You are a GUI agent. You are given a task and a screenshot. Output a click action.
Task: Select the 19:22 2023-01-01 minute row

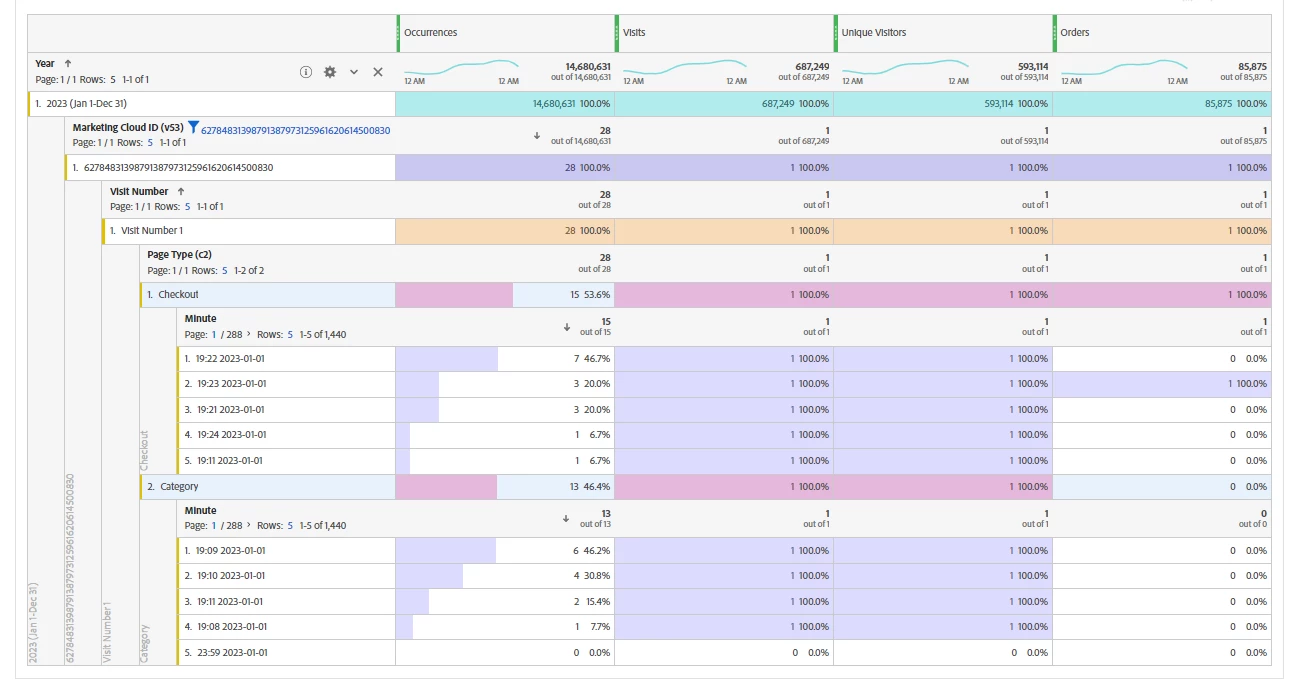coord(286,359)
